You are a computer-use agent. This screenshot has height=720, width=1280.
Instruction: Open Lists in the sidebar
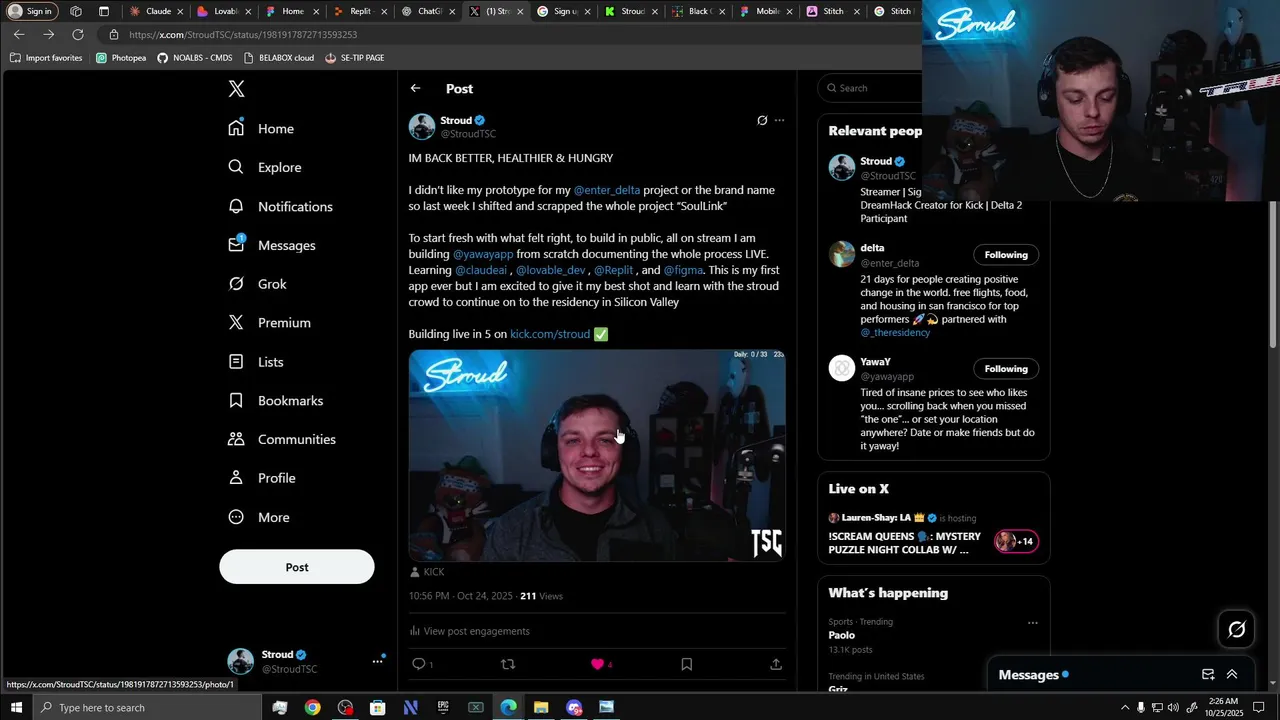(x=255, y=361)
